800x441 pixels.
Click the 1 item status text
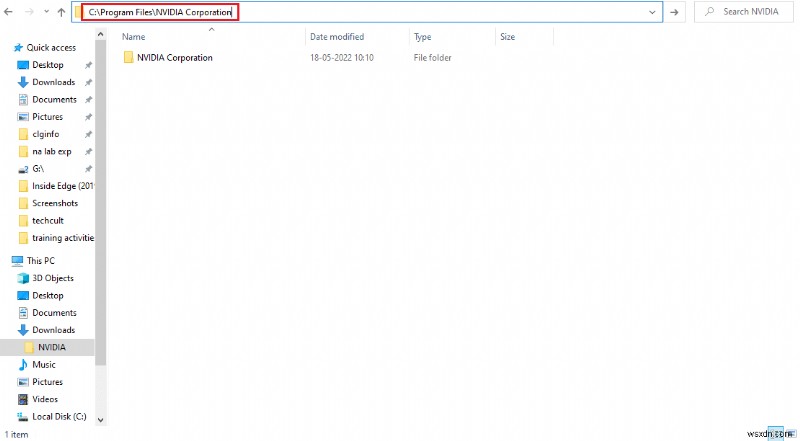click(16, 434)
